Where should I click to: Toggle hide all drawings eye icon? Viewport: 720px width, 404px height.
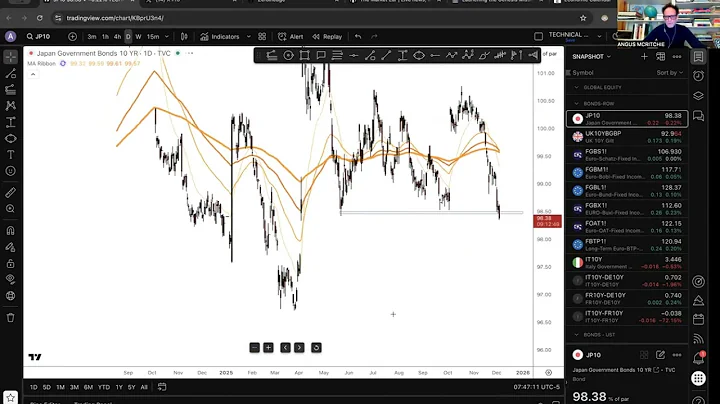11,279
